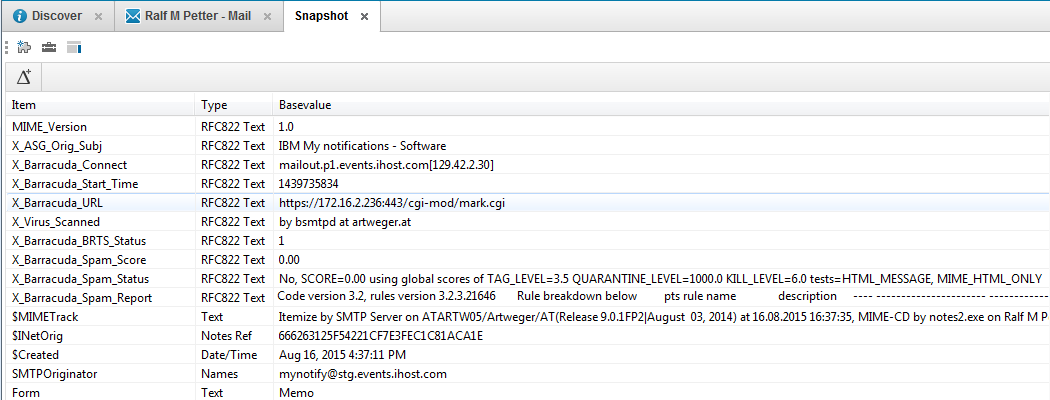Select the SMTPOriginator email value
This screenshot has height=400, width=1050.
(362, 374)
